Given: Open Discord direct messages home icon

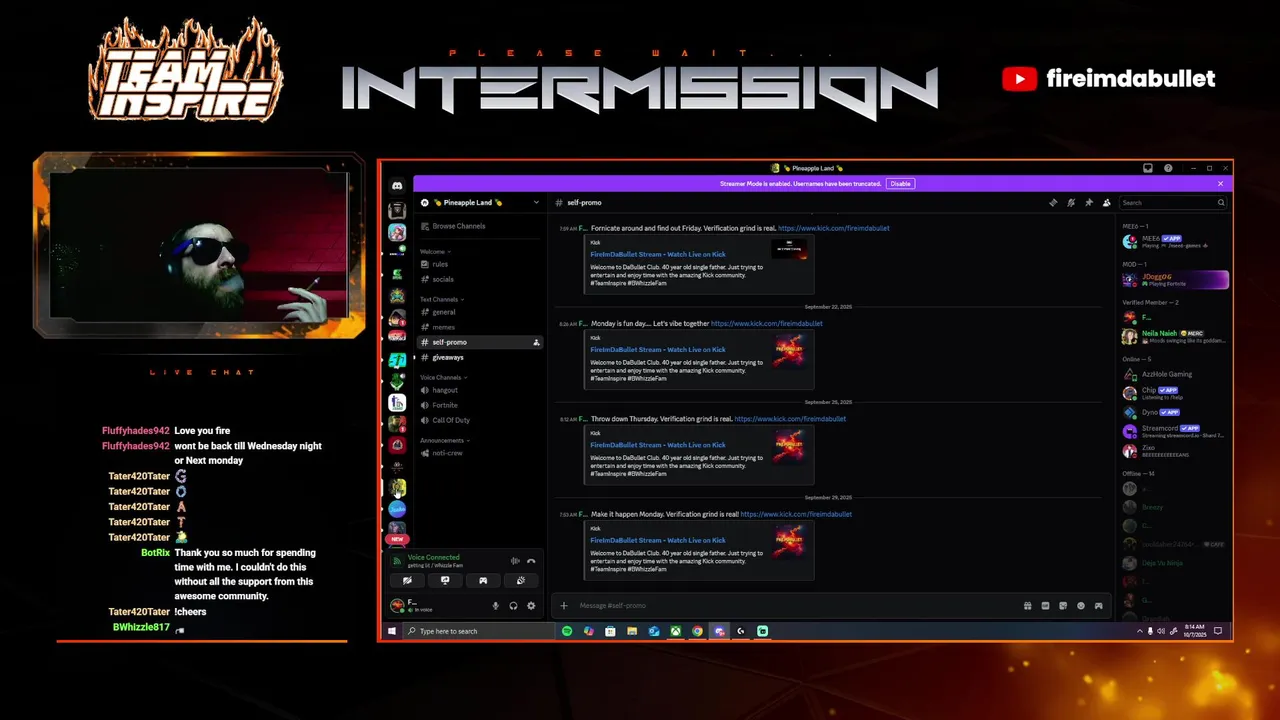Looking at the screenshot, I should pos(397,186).
